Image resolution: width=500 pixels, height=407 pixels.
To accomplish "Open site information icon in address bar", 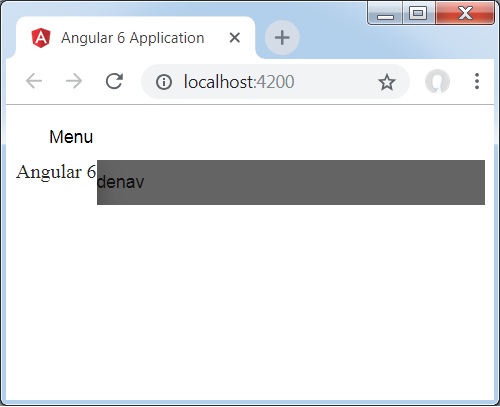I will coord(164,82).
